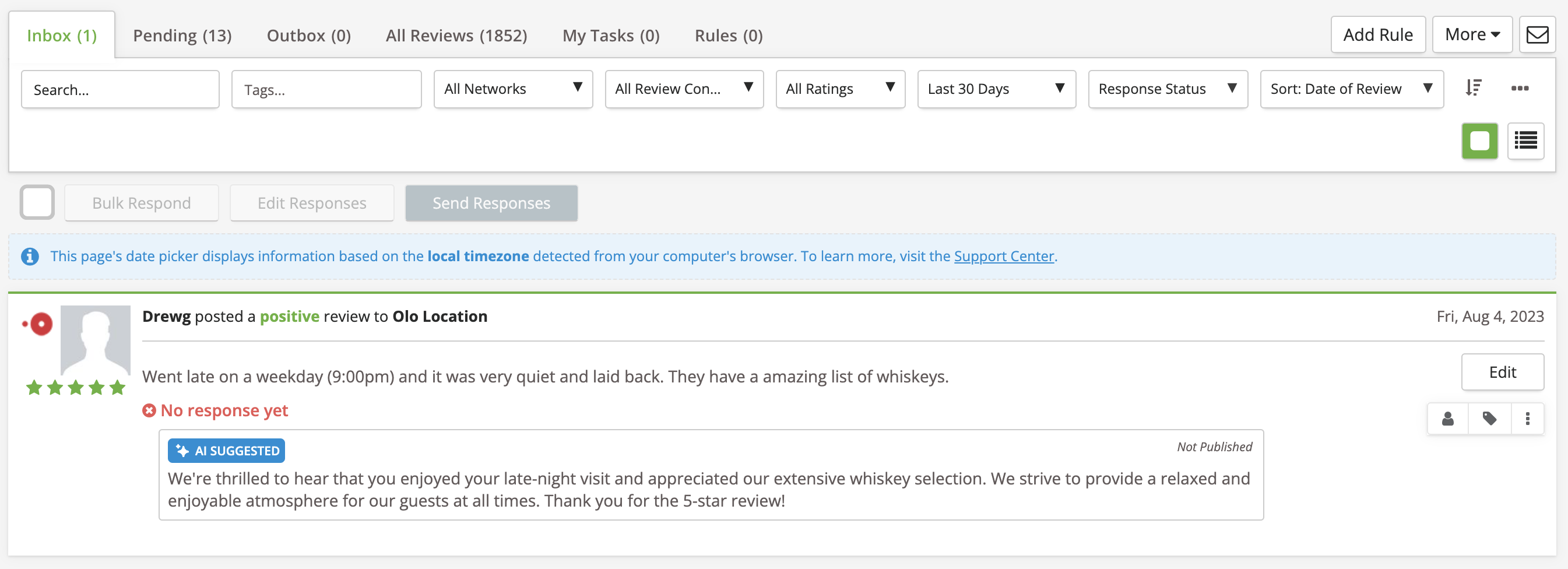This screenshot has height=569, width=1568.
Task: Open the Sort: Date of Review dropdown
Action: [1351, 89]
